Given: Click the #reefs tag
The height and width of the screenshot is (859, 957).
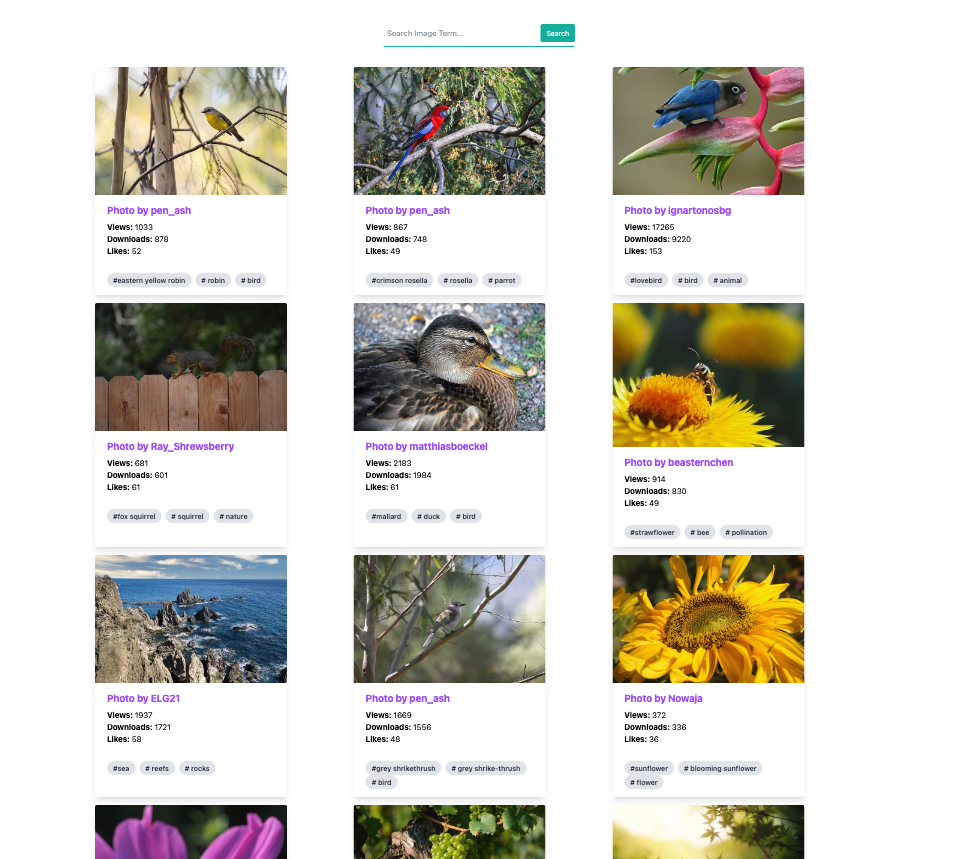Looking at the screenshot, I should pos(157,769).
